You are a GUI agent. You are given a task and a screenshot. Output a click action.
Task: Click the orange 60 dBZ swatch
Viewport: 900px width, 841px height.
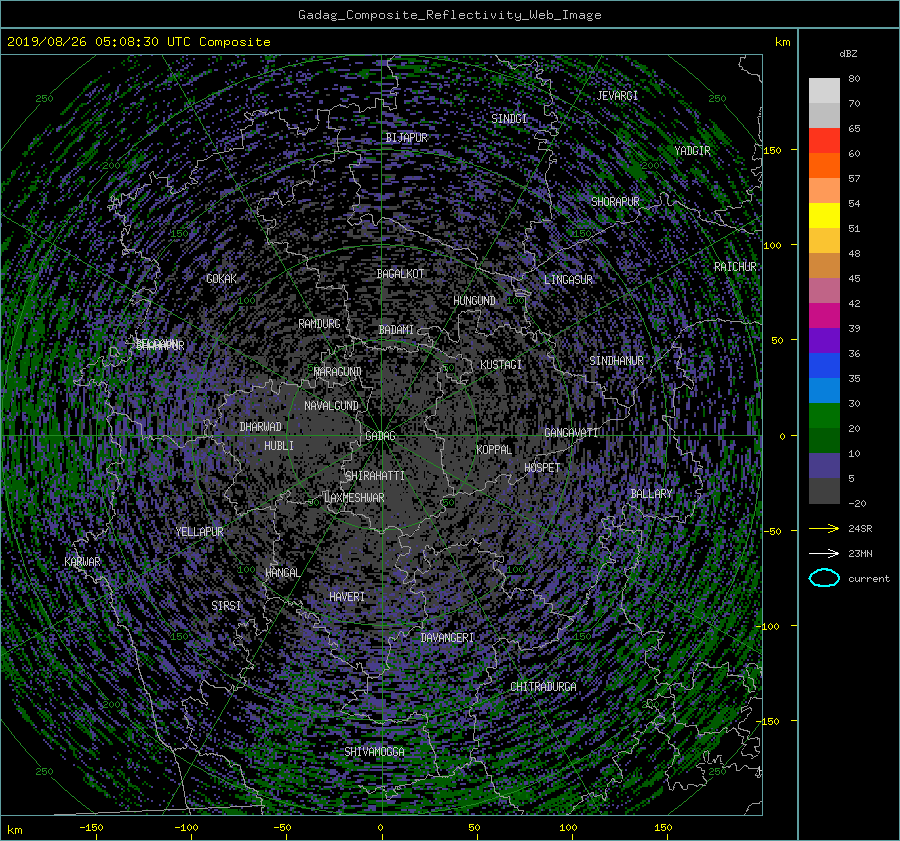[824, 165]
